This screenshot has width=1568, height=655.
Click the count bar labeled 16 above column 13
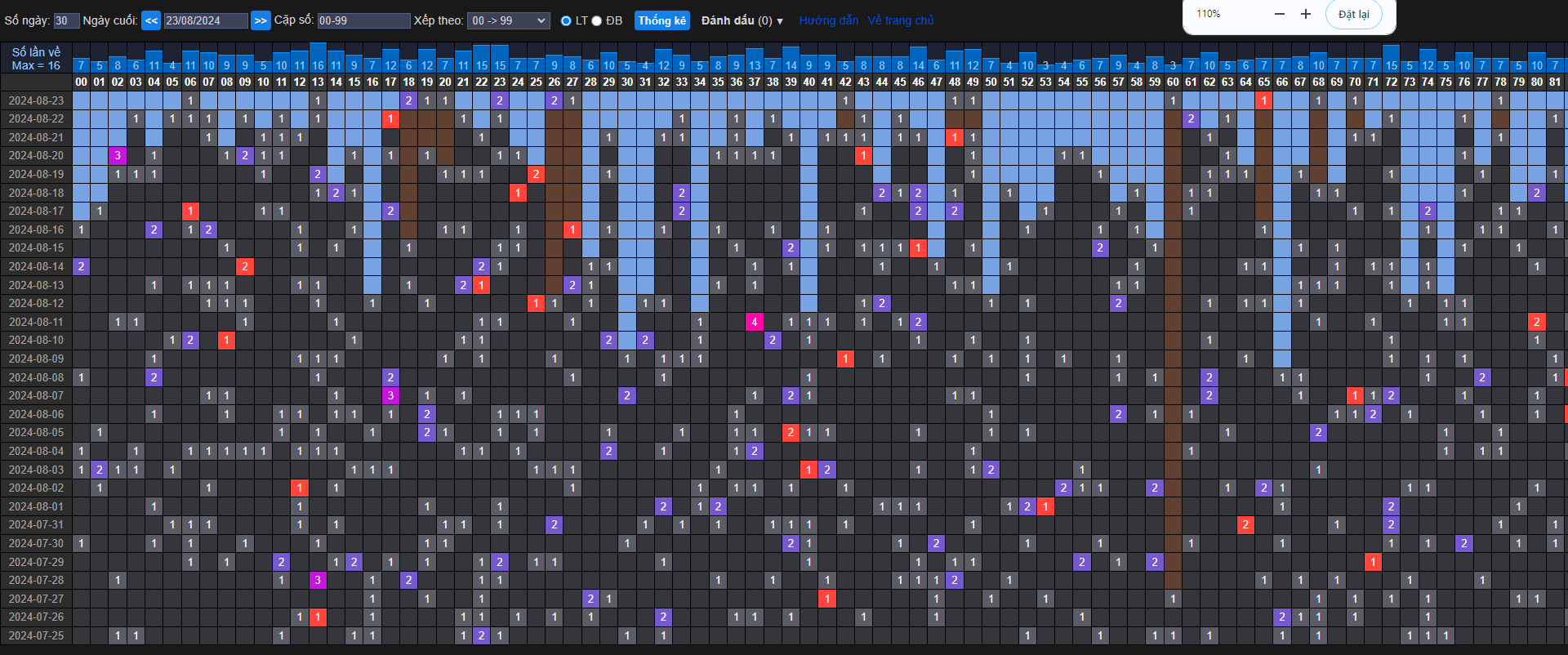coord(318,58)
